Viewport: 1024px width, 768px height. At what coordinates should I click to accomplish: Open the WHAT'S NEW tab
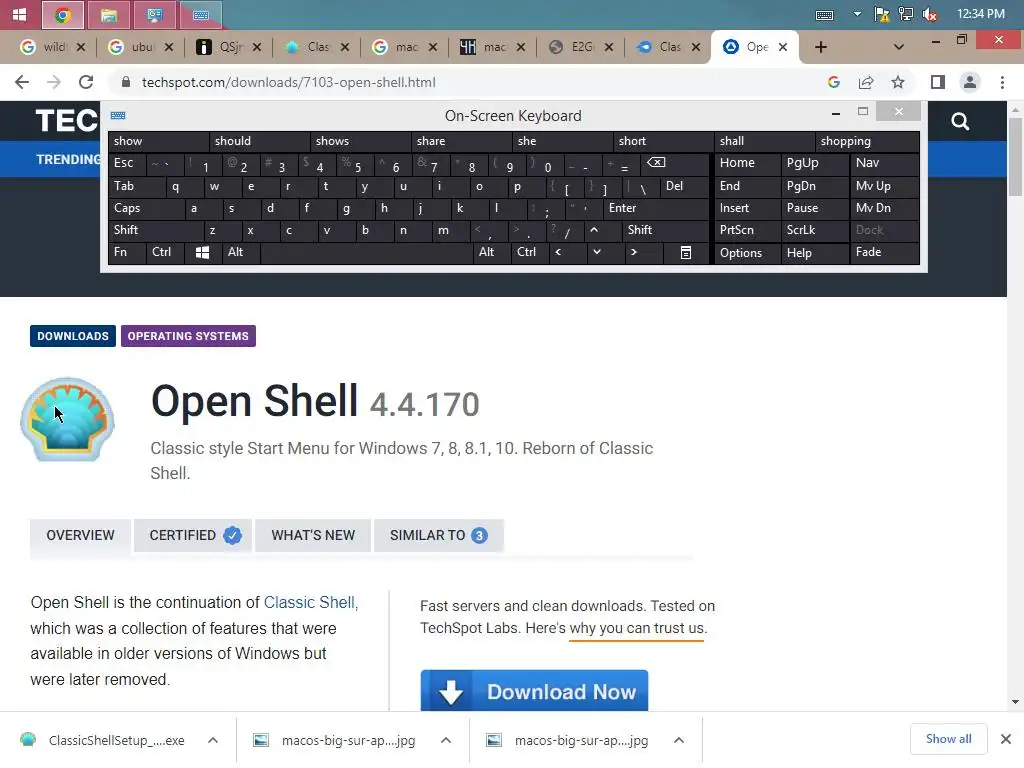coord(313,536)
